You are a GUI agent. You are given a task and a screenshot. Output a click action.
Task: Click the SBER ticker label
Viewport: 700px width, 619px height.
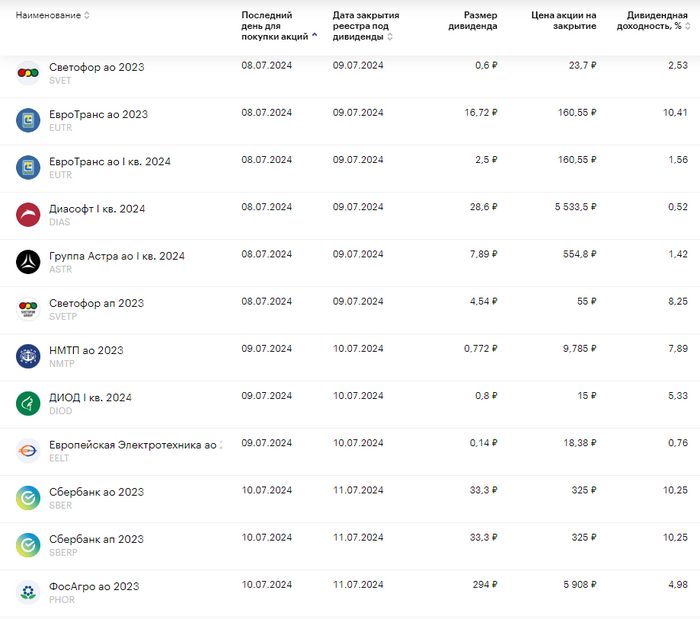click(61, 506)
